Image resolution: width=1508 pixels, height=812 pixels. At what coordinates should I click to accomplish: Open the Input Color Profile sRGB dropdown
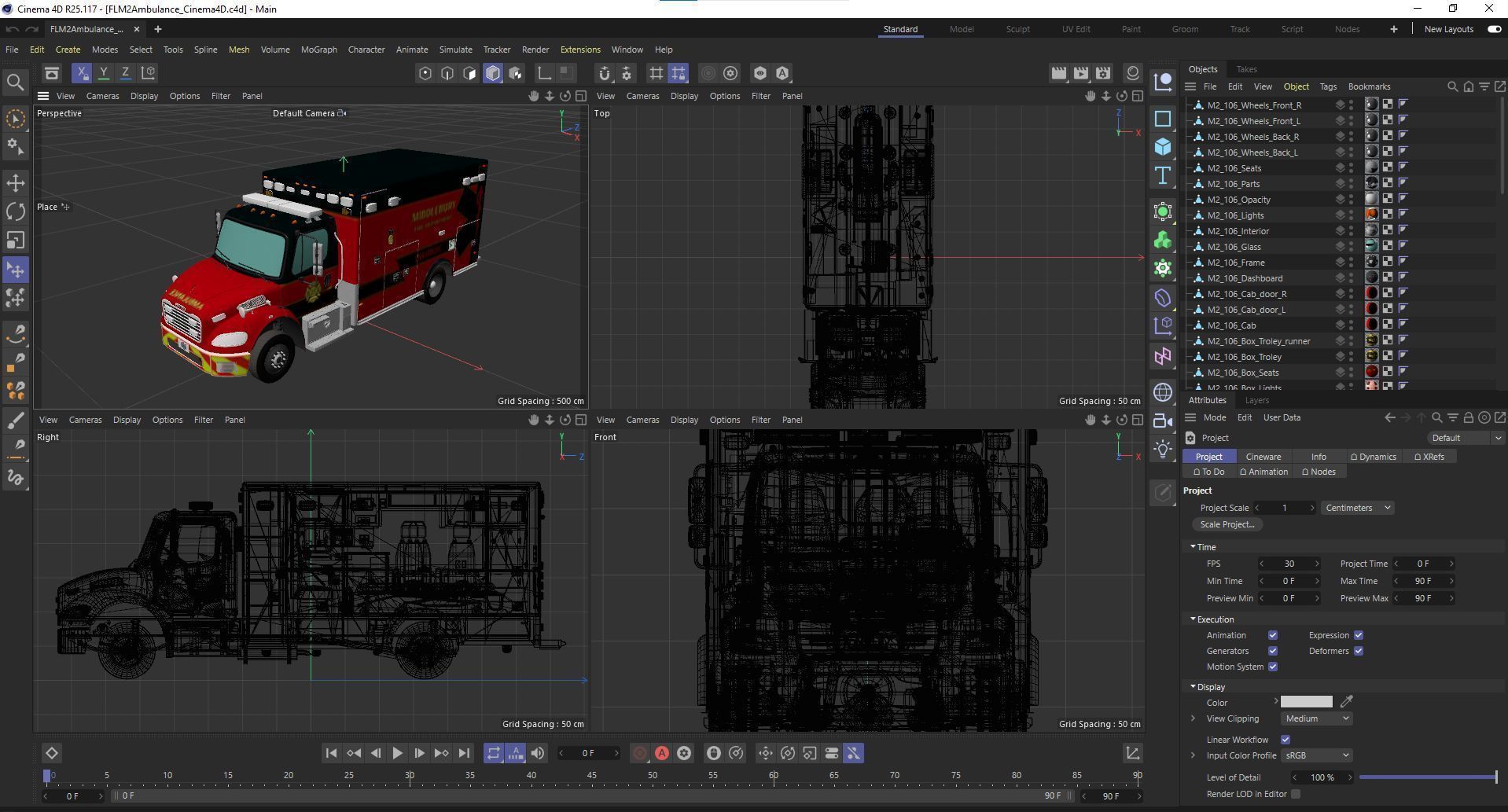click(1317, 755)
